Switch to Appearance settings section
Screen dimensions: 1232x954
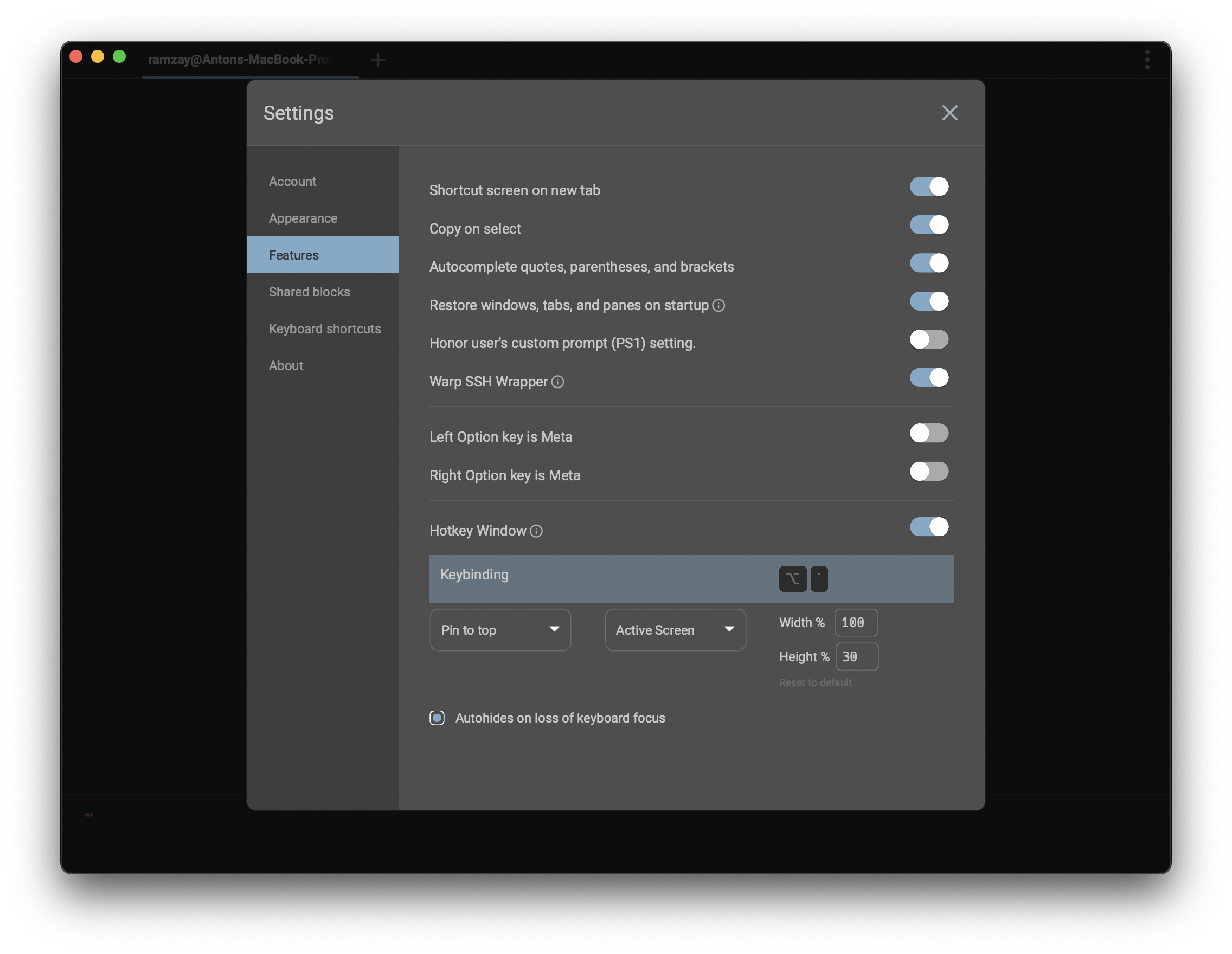point(303,218)
